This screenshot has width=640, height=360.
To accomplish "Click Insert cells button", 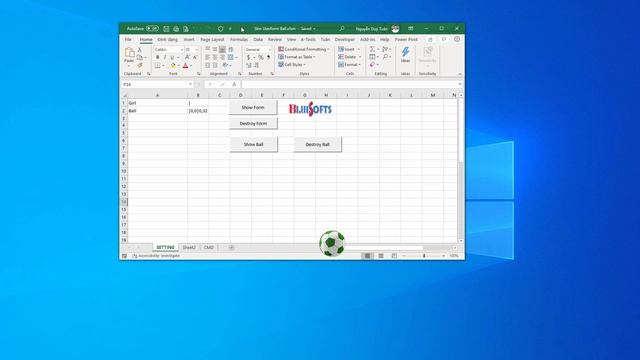I will click(347, 49).
